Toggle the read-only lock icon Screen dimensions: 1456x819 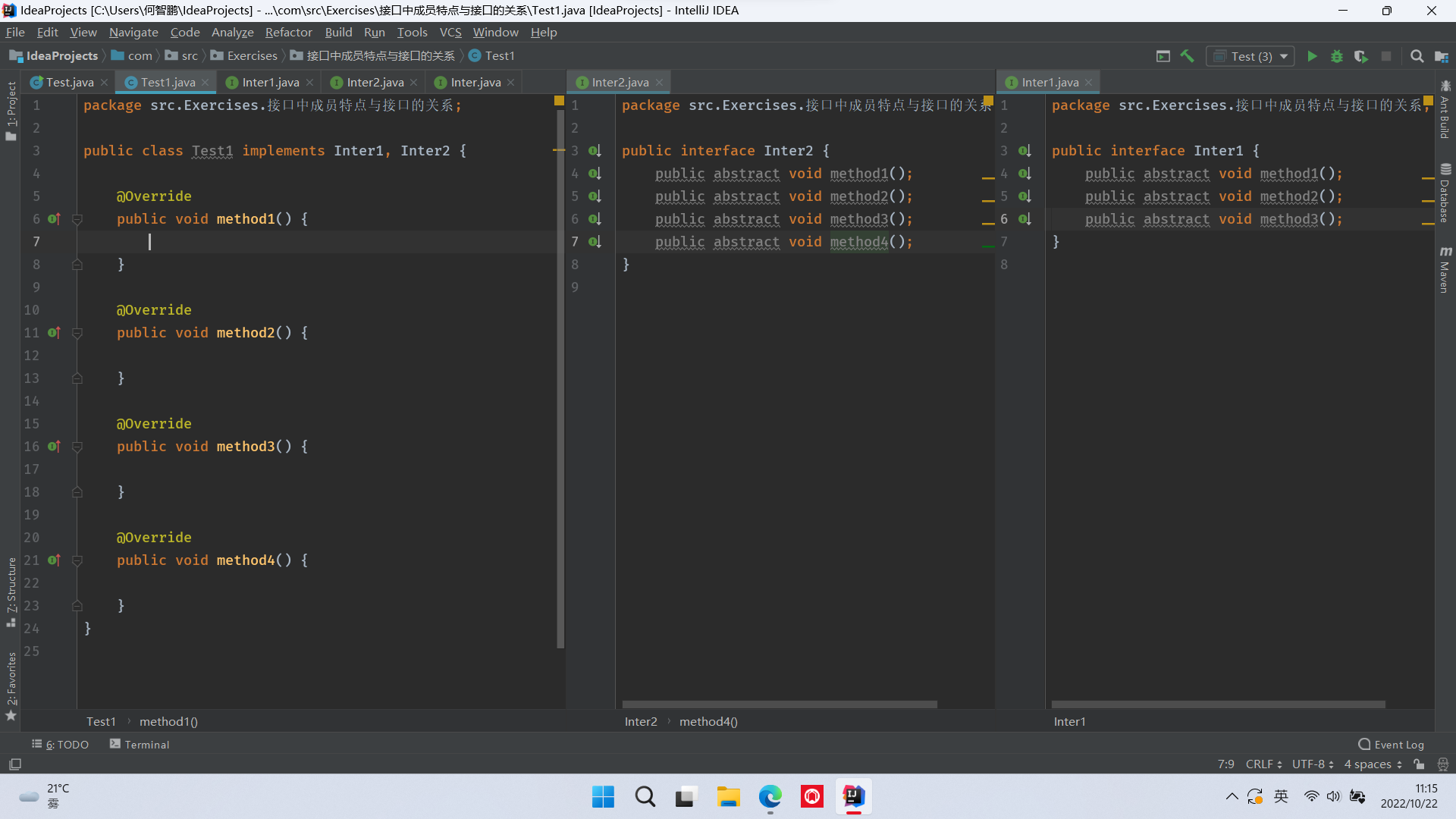1419,764
